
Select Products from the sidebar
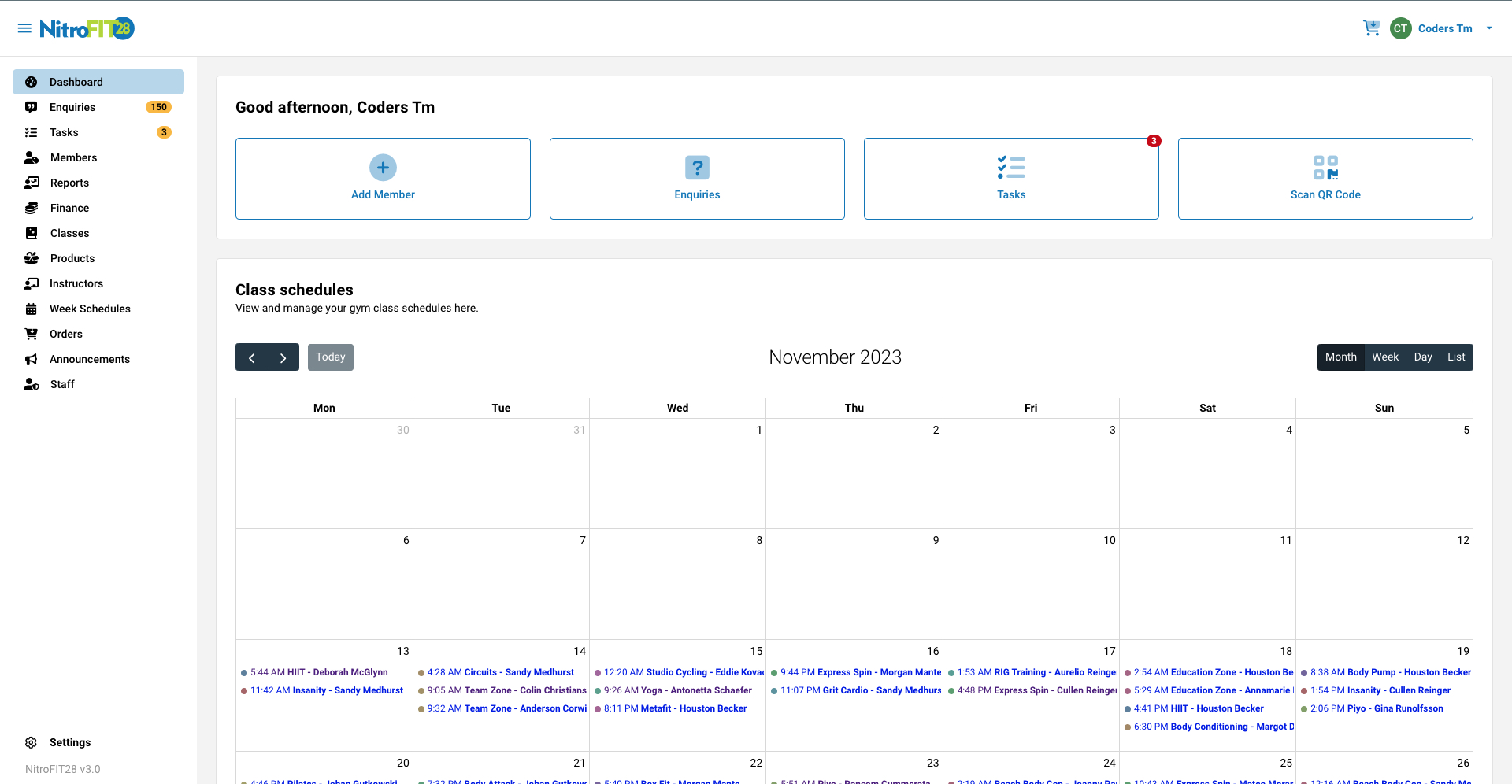(72, 258)
